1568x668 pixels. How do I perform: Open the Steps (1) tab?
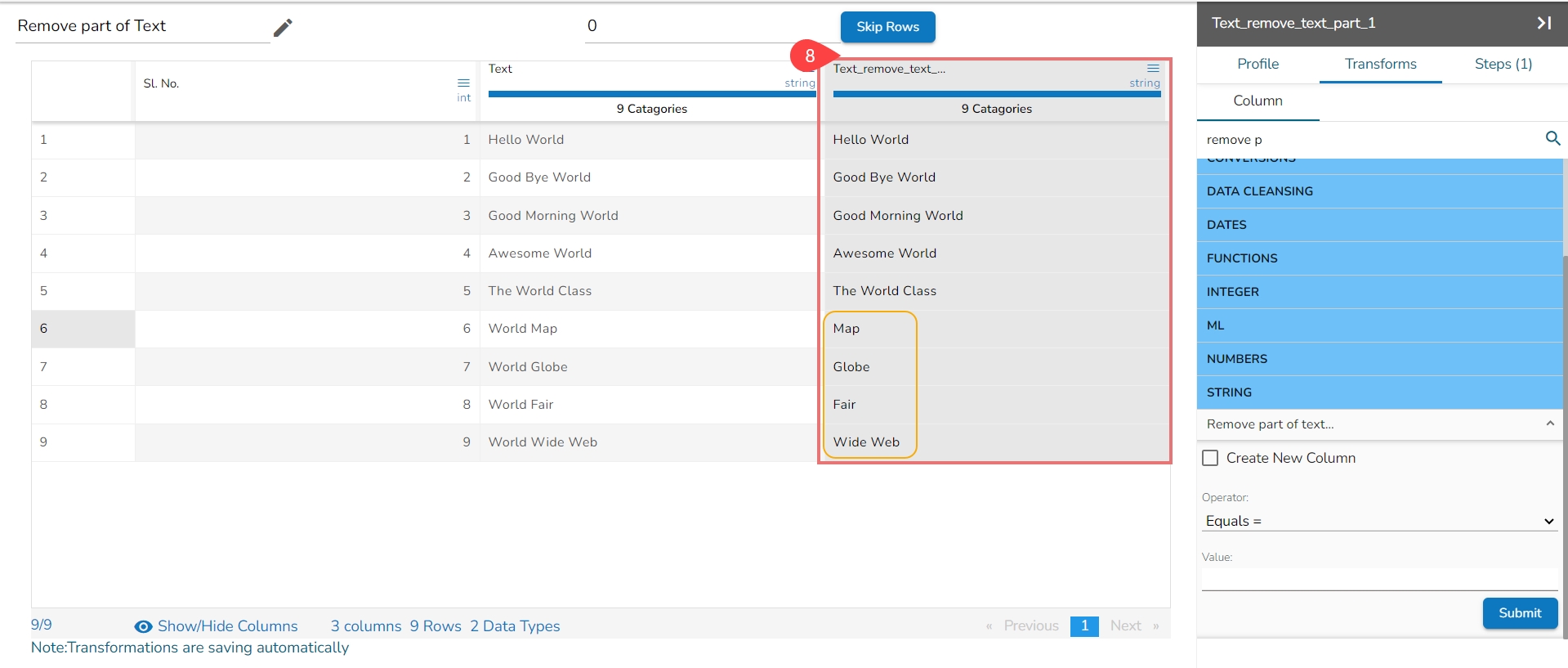click(x=1503, y=64)
